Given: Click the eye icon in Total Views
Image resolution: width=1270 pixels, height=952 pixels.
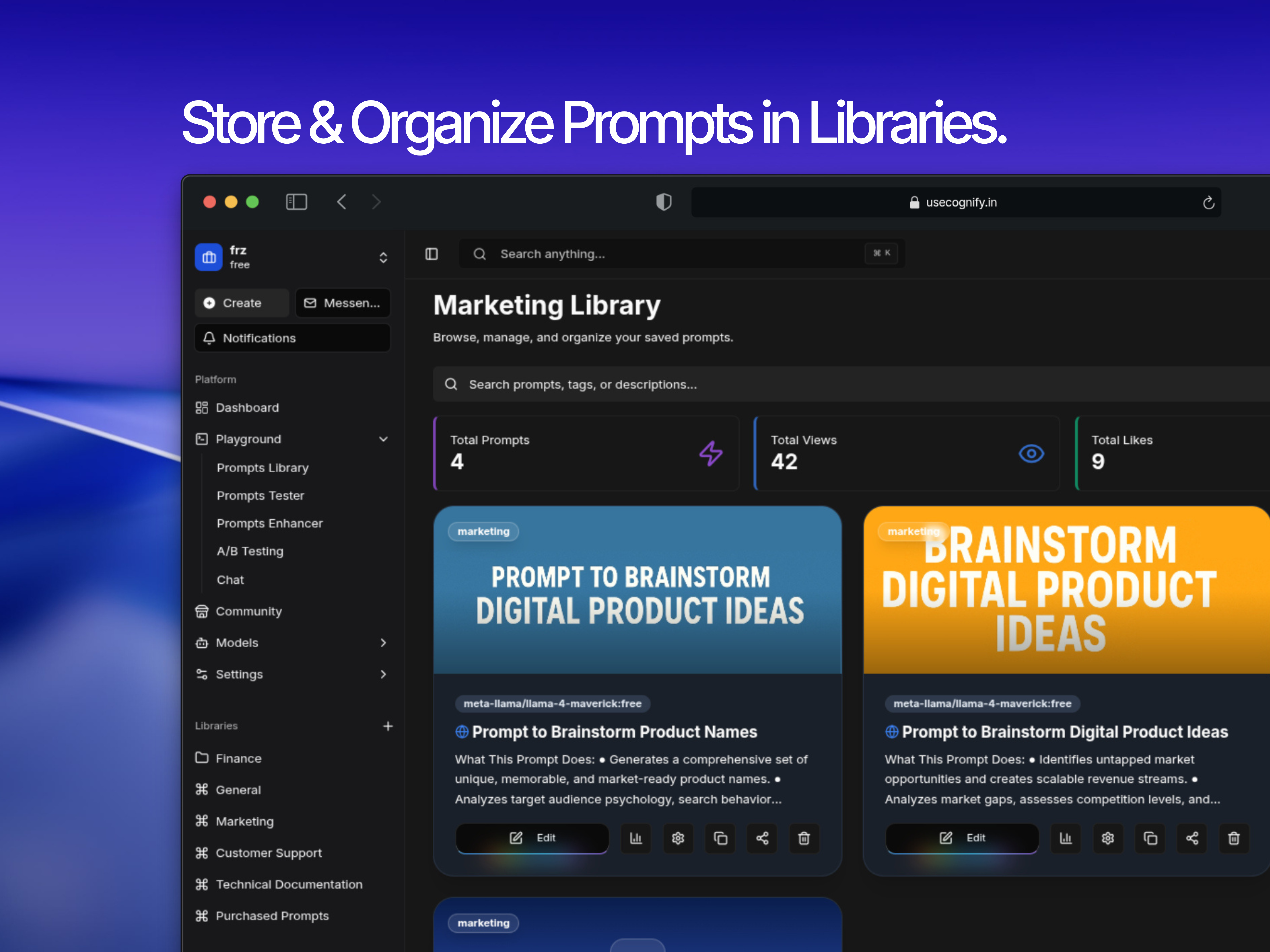Looking at the screenshot, I should point(1031,453).
